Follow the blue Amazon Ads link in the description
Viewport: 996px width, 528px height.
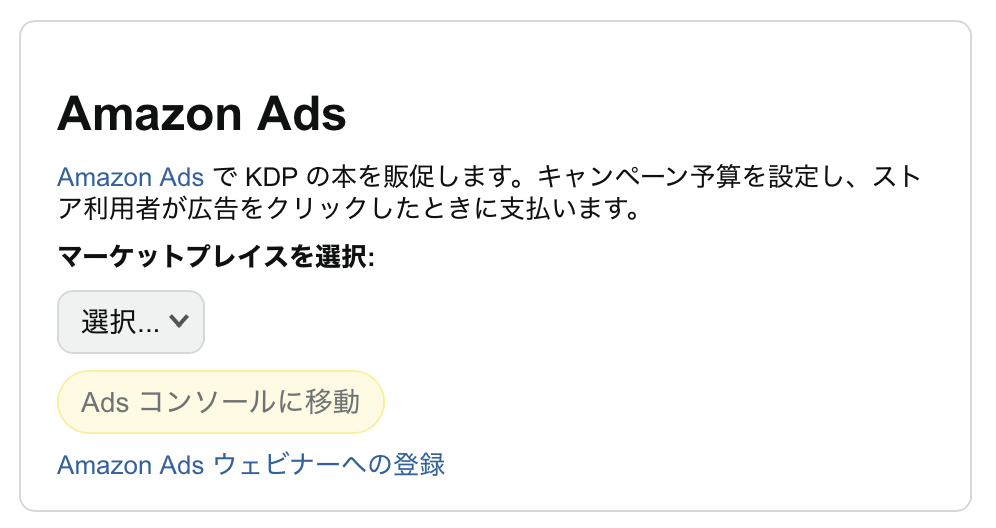coord(130,178)
